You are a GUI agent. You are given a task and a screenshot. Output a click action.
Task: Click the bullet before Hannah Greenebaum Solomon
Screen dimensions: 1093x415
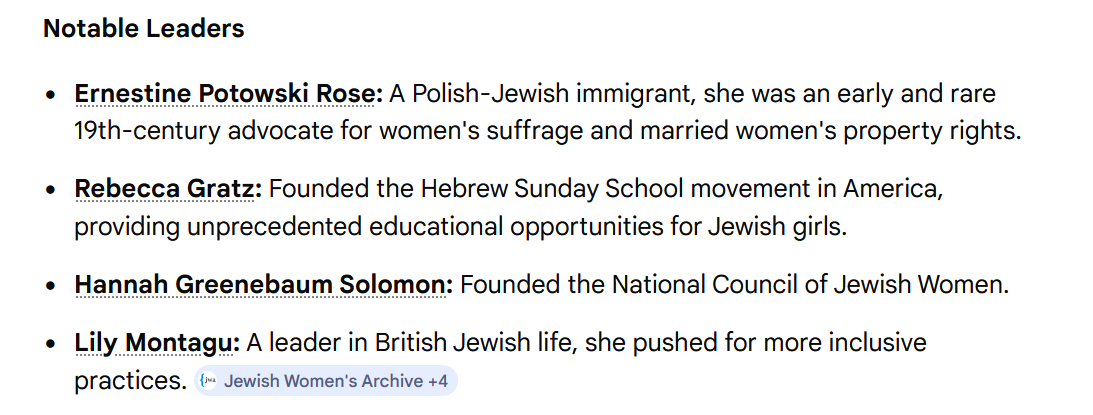click(51, 286)
